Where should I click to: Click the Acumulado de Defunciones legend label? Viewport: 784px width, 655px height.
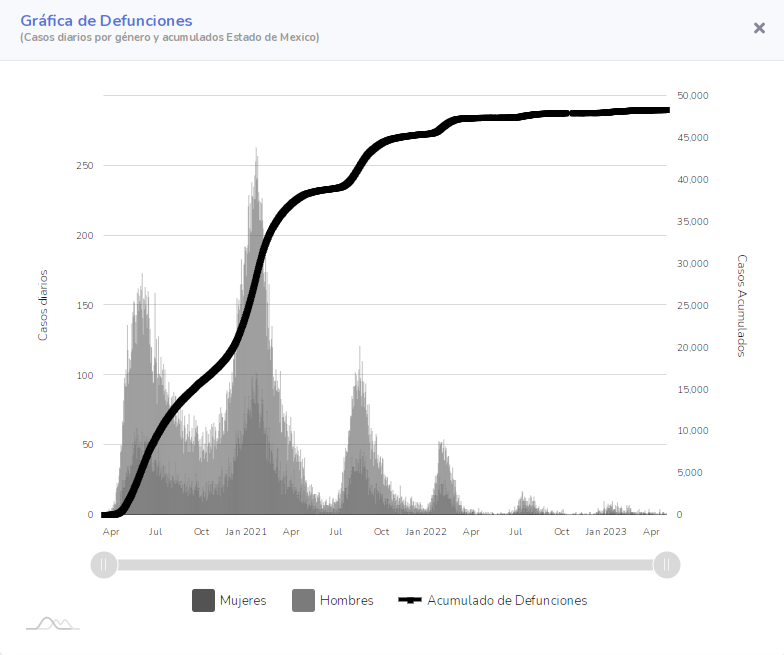pyautogui.click(x=507, y=600)
